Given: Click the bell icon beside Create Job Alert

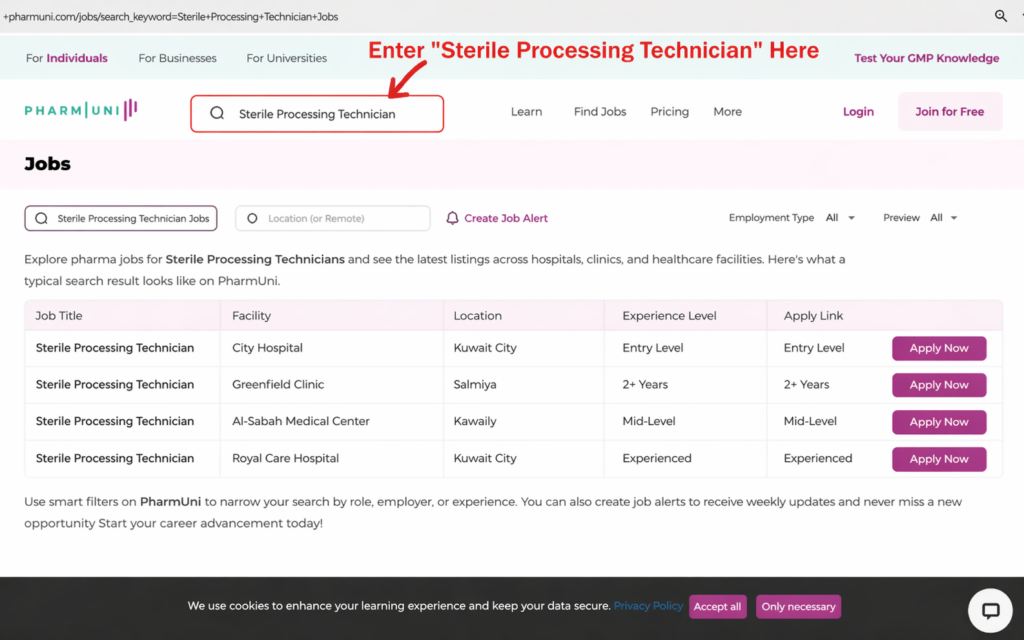Looking at the screenshot, I should pyautogui.click(x=452, y=218).
